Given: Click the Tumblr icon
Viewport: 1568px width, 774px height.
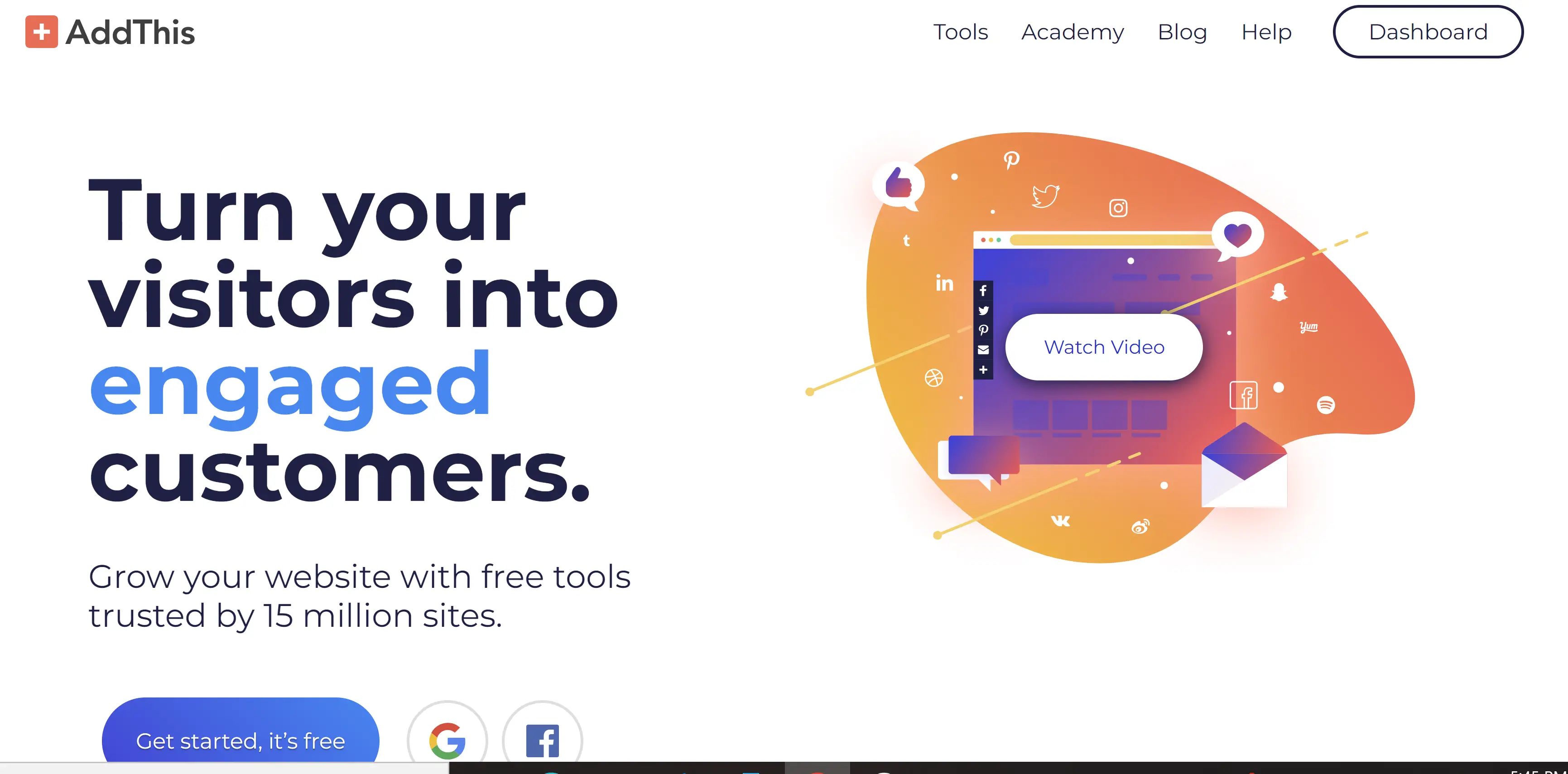Looking at the screenshot, I should point(907,239).
